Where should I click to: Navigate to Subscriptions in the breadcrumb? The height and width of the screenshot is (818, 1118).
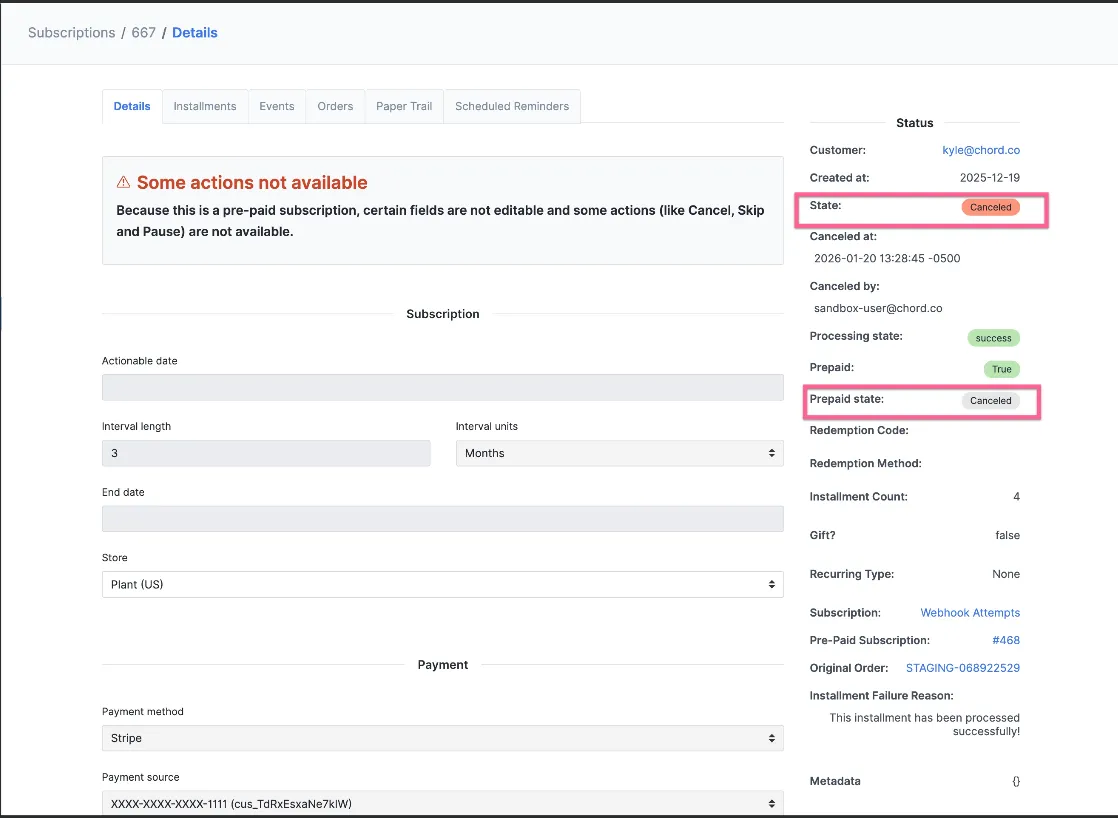tap(71, 33)
